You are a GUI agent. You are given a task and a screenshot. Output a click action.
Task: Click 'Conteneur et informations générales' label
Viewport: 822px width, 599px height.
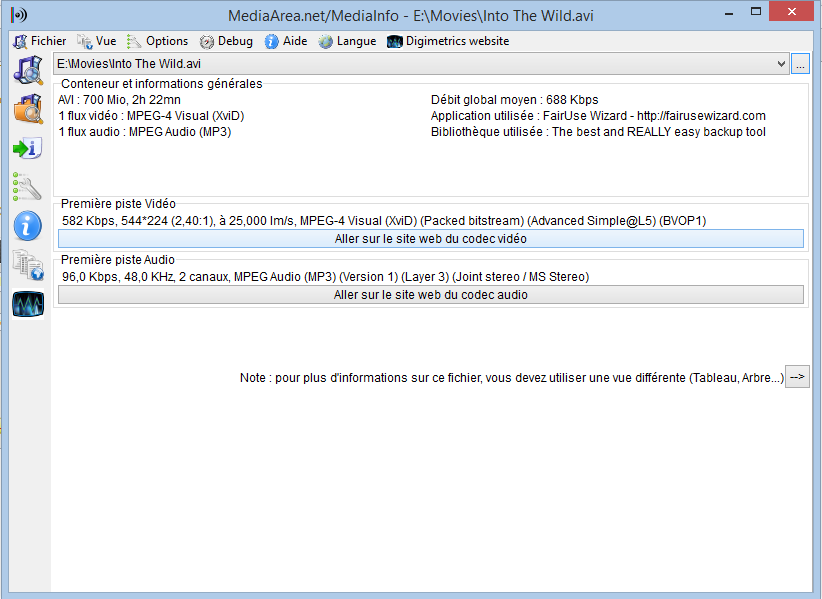click(161, 84)
